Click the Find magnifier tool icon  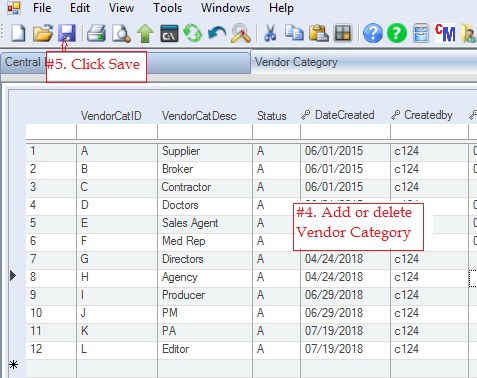coord(241,33)
